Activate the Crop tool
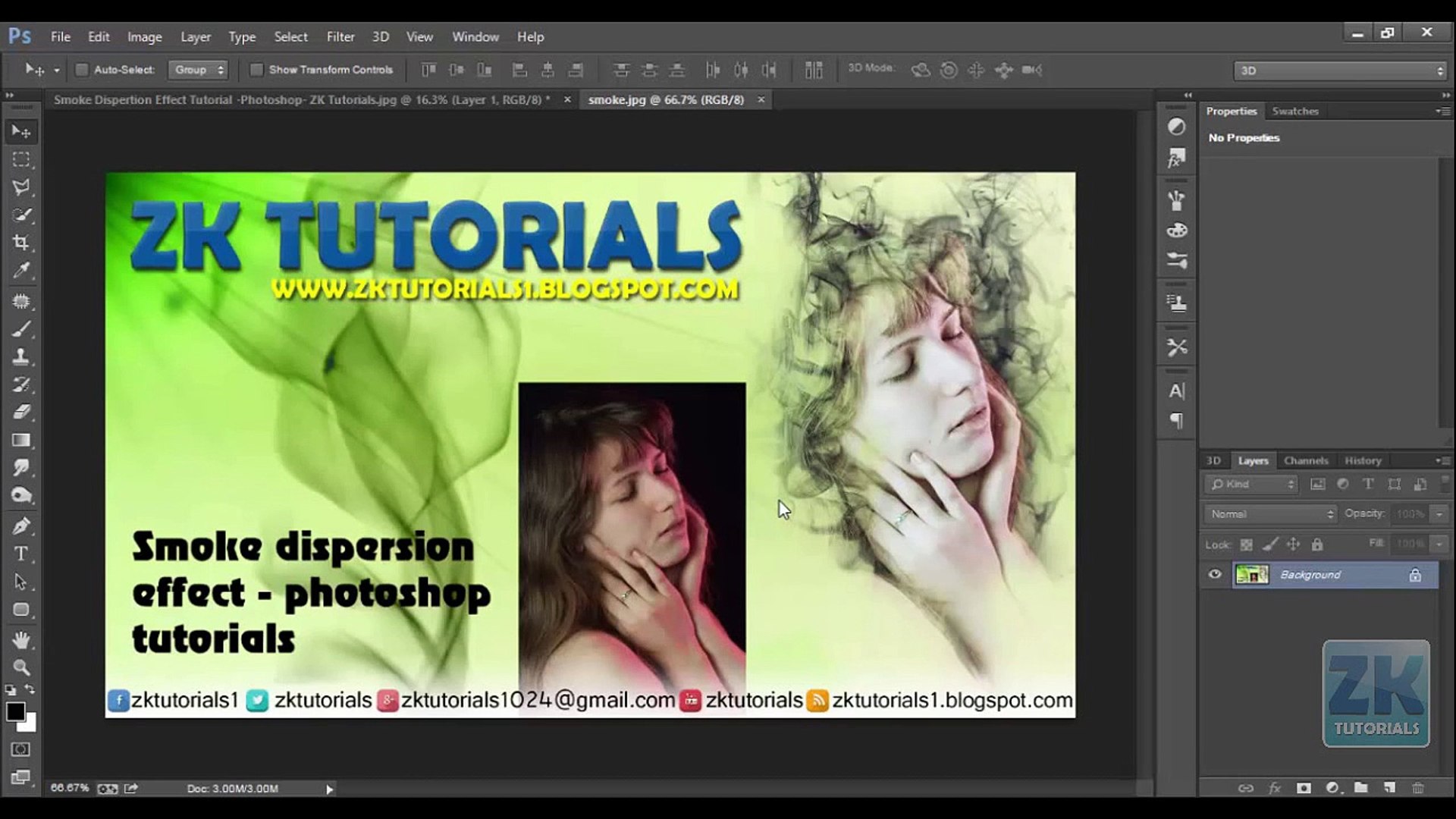Viewport: 1456px width, 819px height. (x=21, y=243)
